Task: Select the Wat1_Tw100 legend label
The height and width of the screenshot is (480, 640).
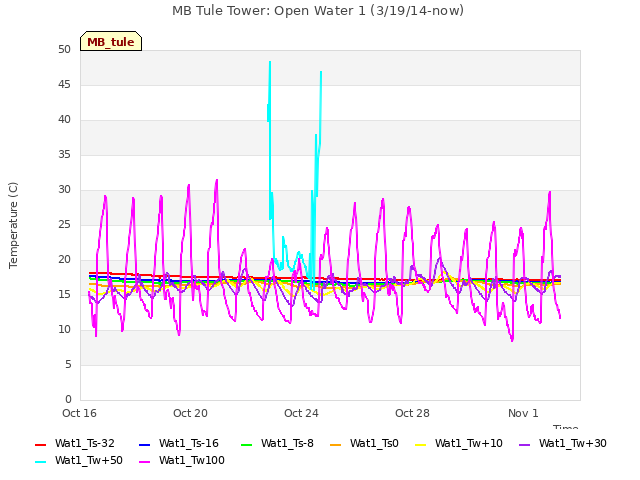Action: click(192, 461)
